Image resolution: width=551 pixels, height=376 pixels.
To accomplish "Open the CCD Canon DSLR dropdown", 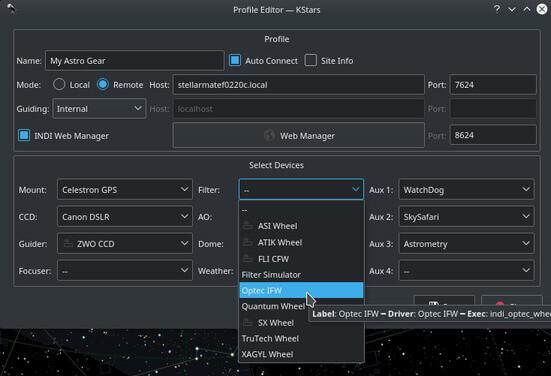I will point(125,216).
